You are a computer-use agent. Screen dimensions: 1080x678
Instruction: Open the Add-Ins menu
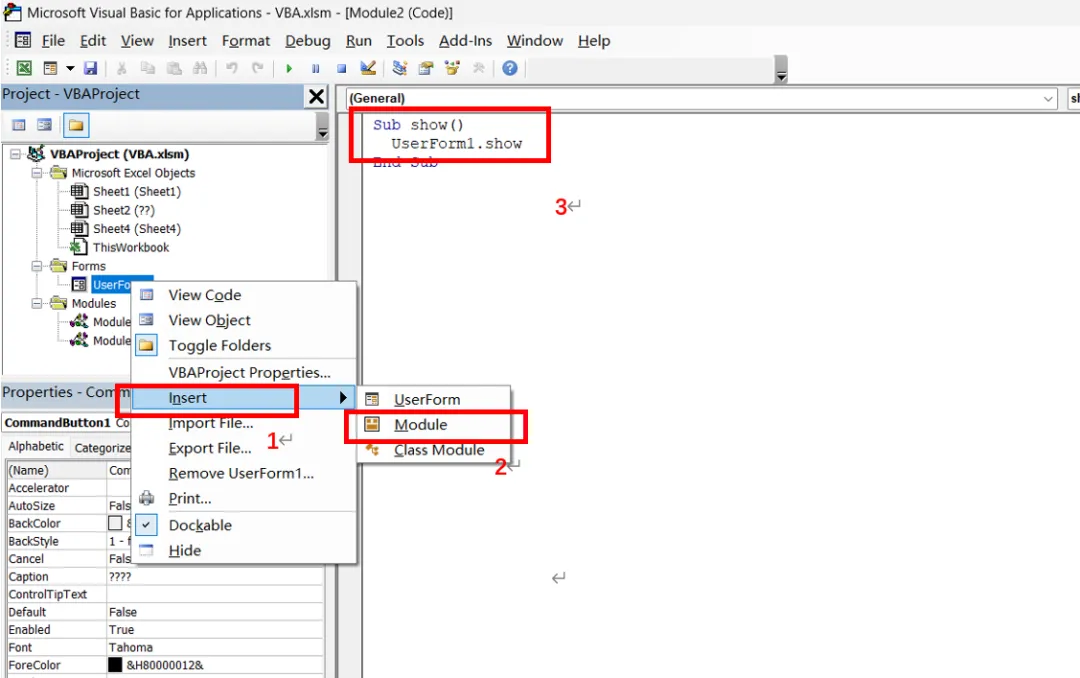coord(466,41)
